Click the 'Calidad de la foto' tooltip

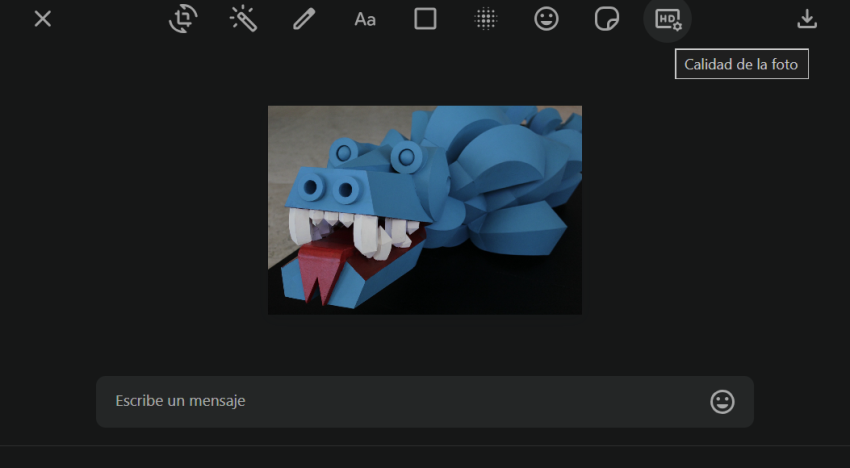741,64
